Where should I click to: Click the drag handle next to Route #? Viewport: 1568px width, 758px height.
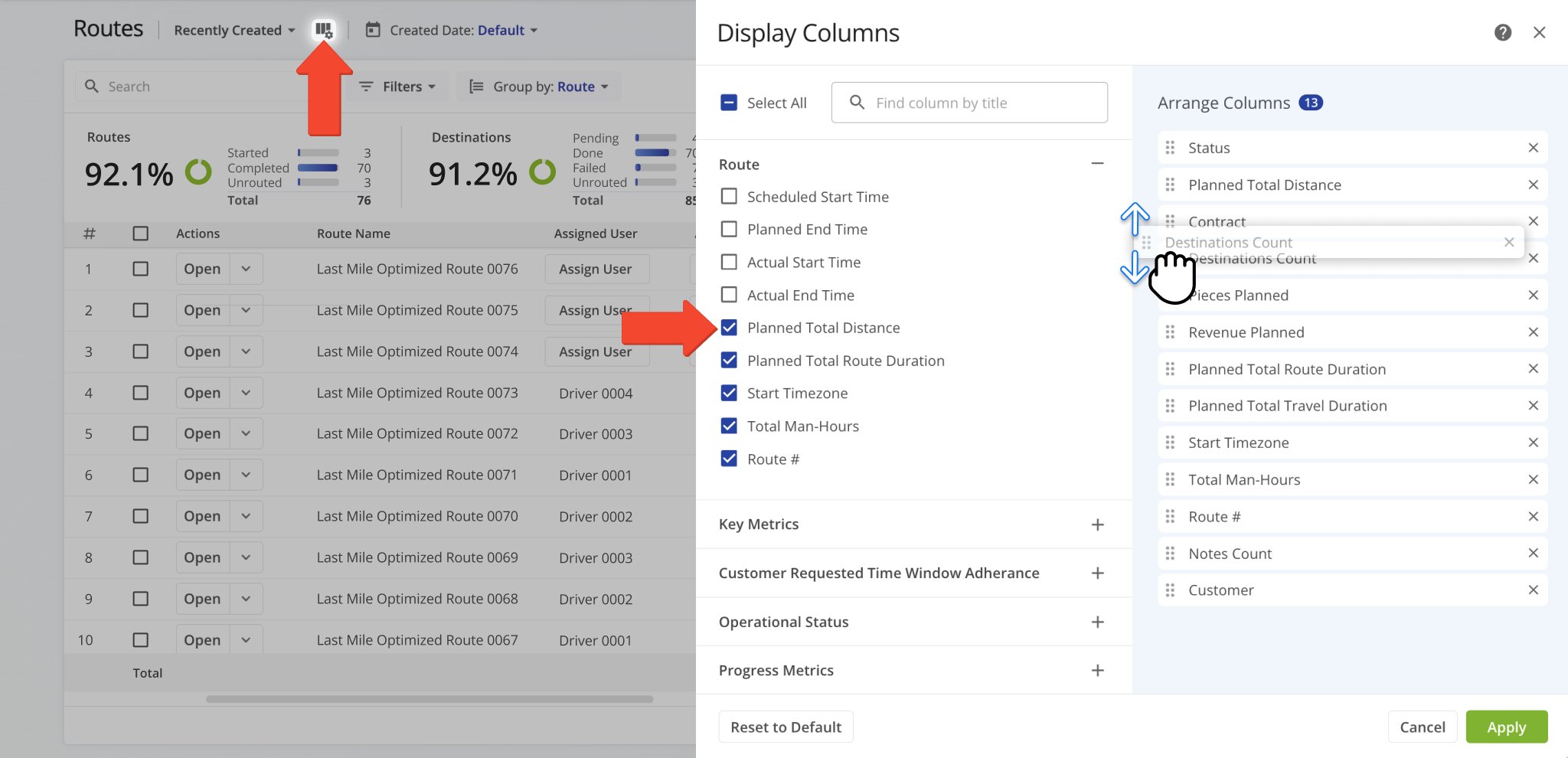coord(1170,516)
